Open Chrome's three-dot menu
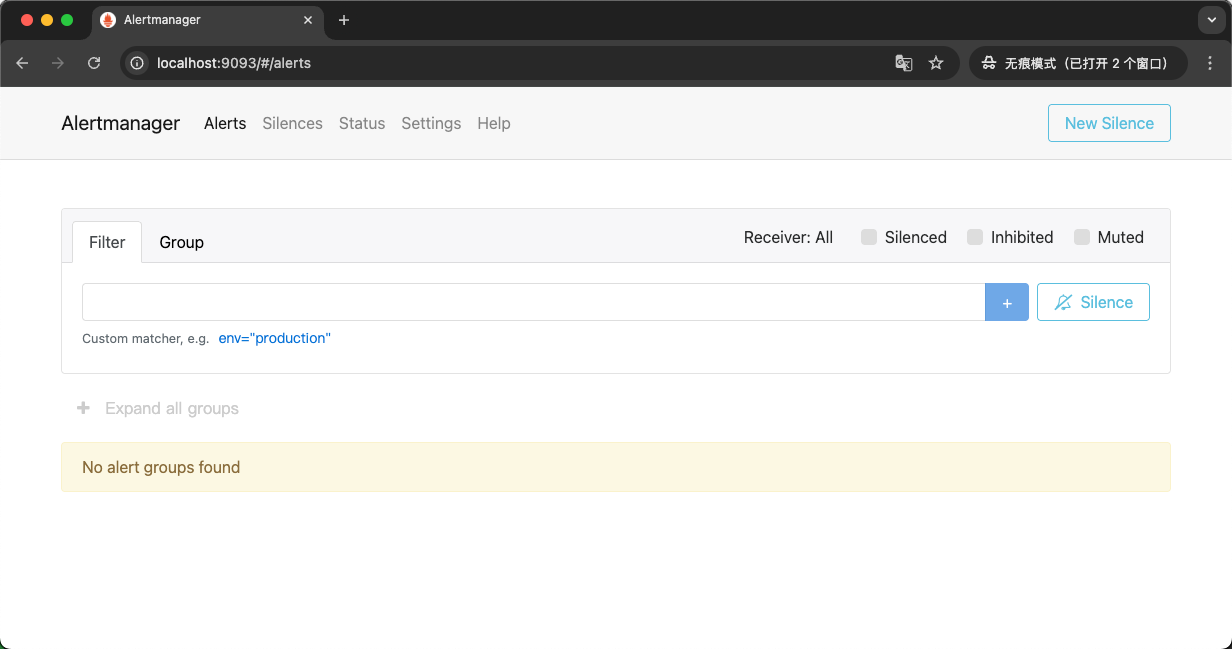 pyautogui.click(x=1210, y=62)
